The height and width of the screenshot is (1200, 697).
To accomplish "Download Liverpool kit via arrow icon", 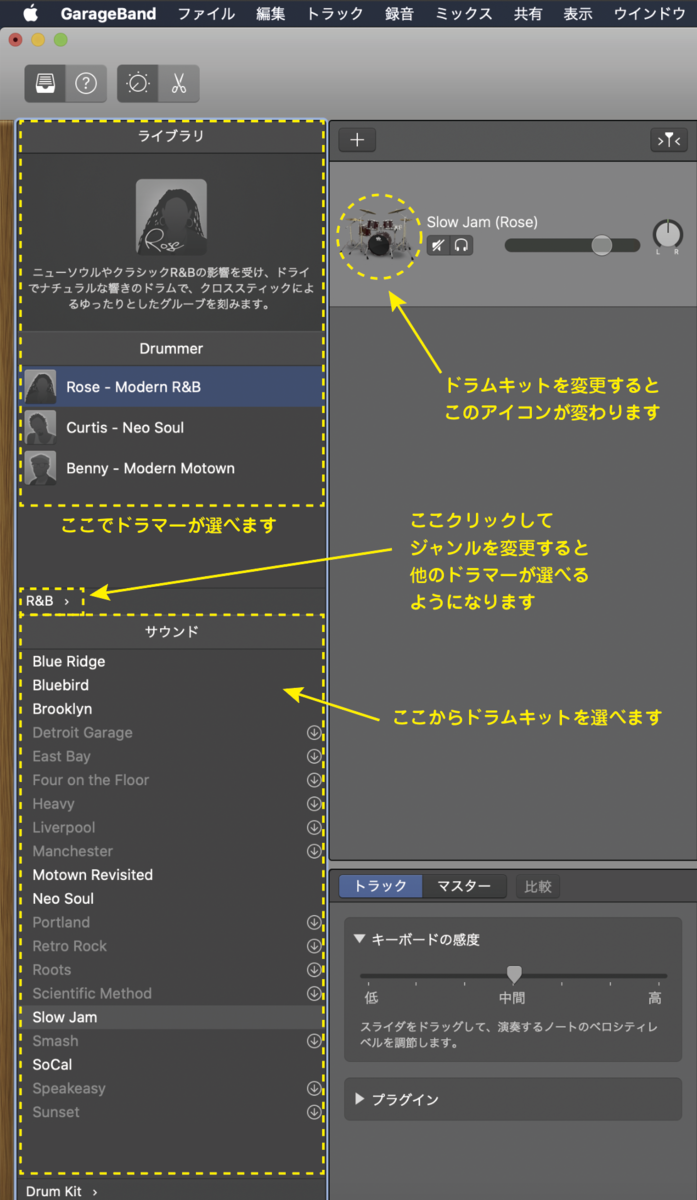I will [x=314, y=828].
